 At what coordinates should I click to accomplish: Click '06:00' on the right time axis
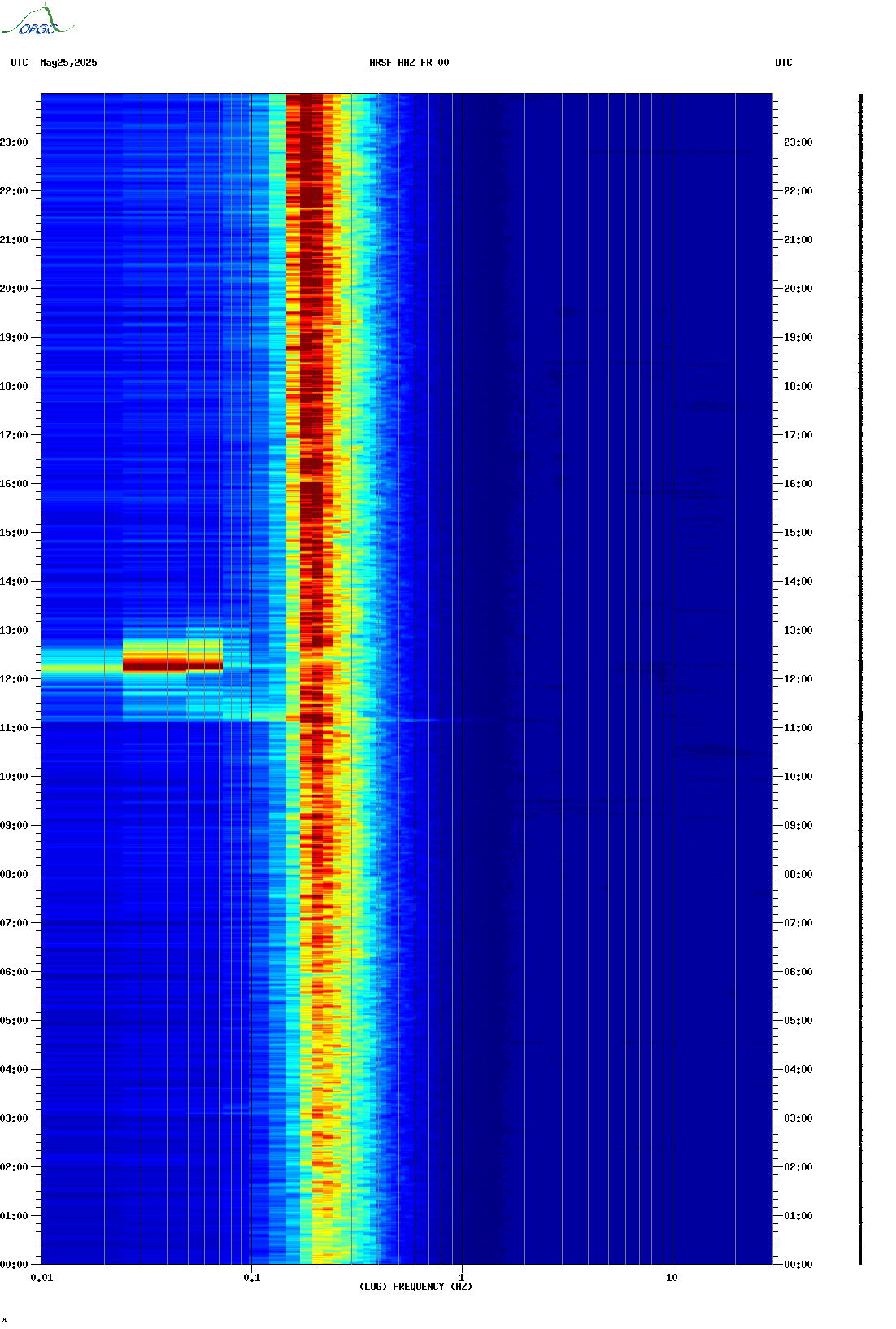798,972
